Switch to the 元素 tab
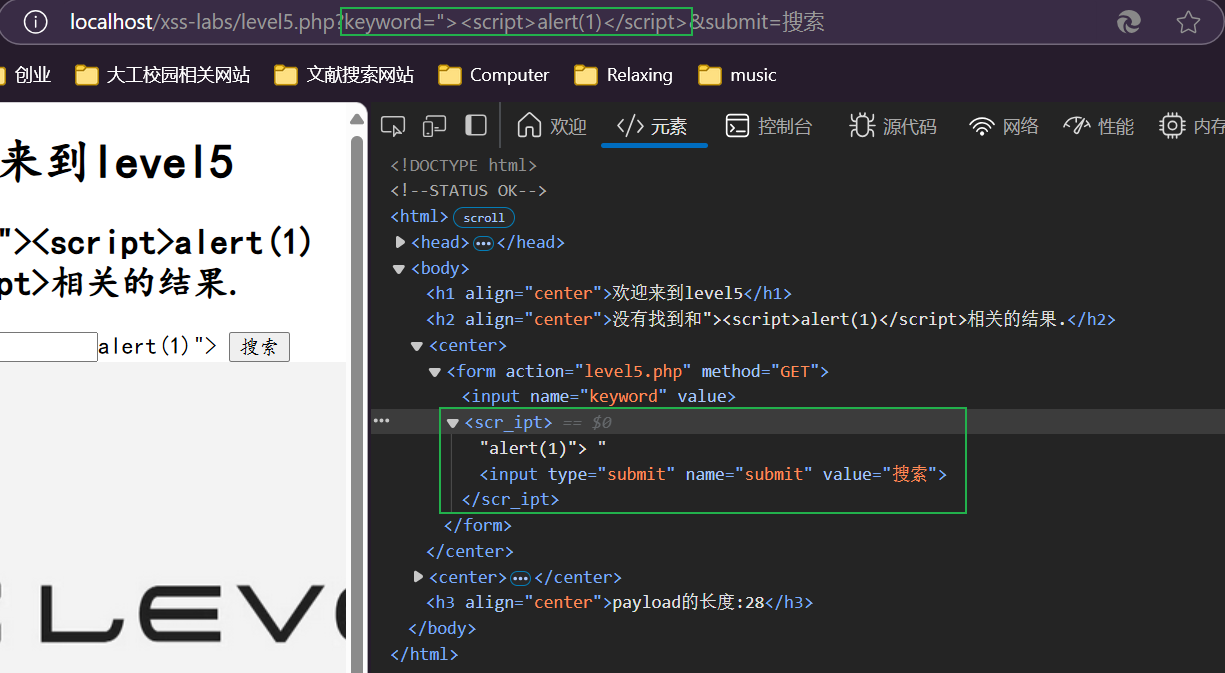This screenshot has width=1225, height=673. [x=653, y=126]
